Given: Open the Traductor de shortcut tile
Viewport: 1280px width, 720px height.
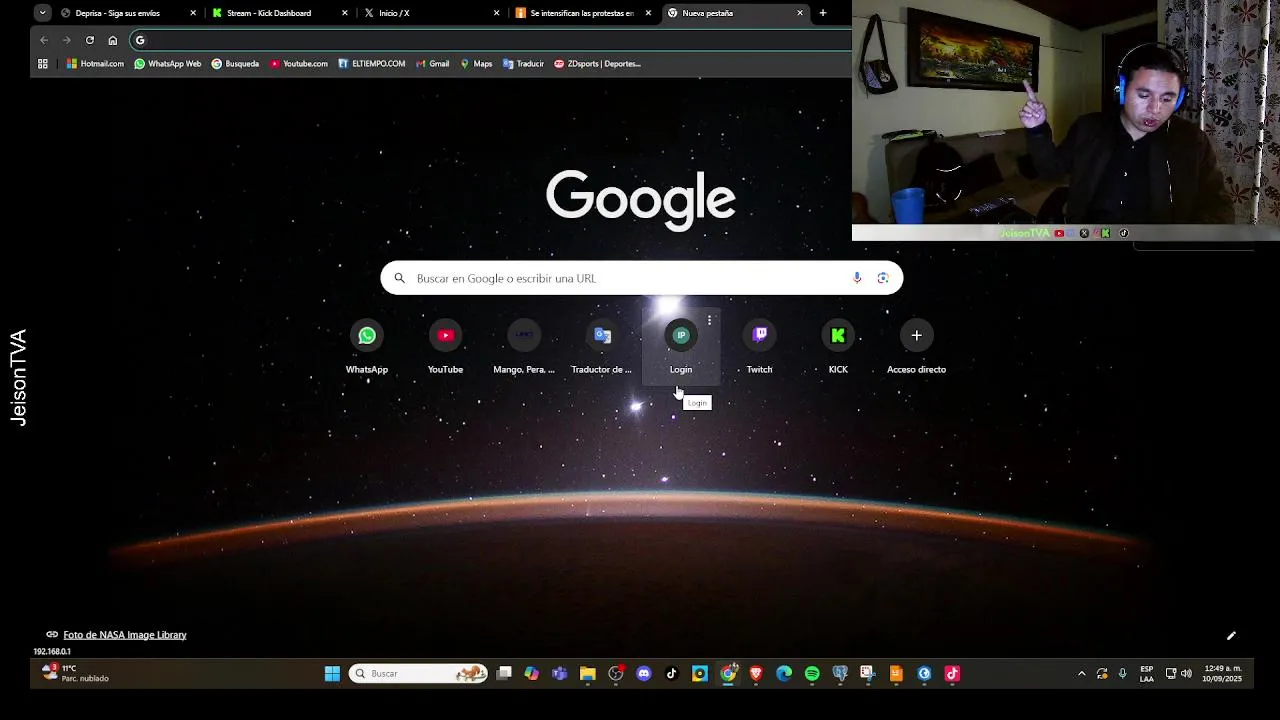Looking at the screenshot, I should click(x=602, y=348).
